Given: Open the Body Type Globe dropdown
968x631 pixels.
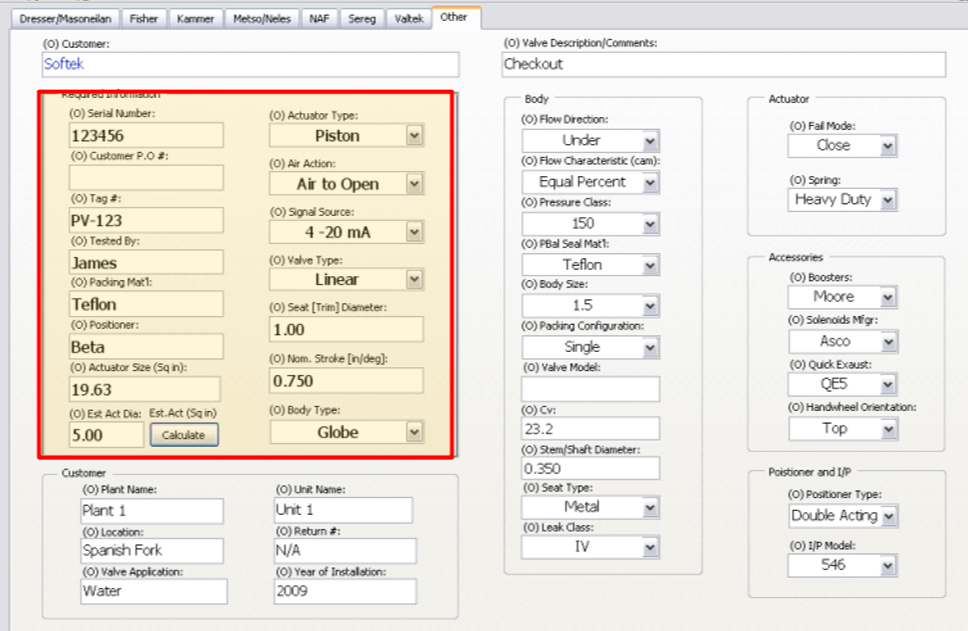Looking at the screenshot, I should tap(414, 432).
